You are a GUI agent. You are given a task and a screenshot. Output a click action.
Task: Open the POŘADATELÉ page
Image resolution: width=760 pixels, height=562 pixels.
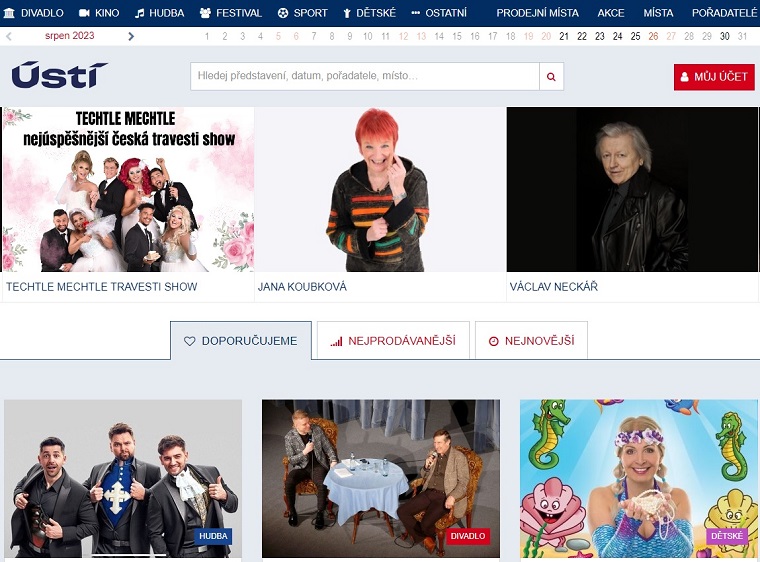click(x=724, y=13)
